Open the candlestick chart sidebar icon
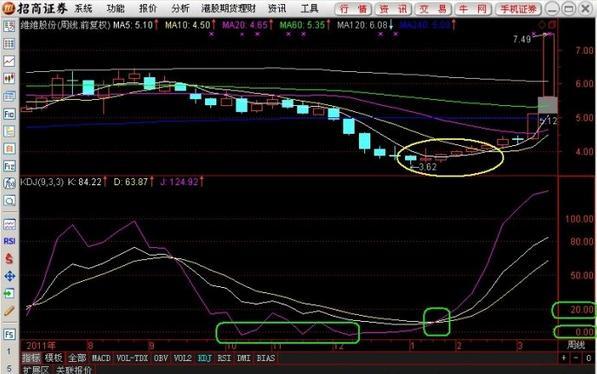This screenshot has width=597, height=374. [9, 79]
